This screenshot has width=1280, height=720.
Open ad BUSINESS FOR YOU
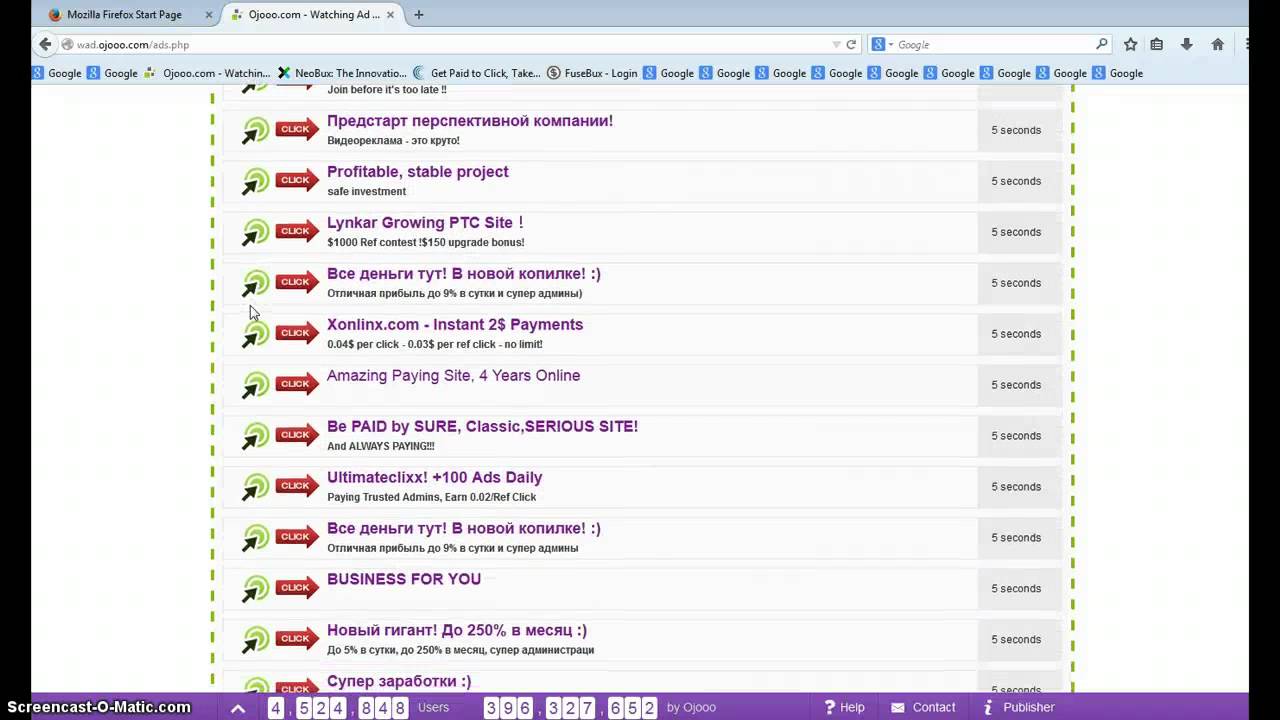(x=404, y=579)
